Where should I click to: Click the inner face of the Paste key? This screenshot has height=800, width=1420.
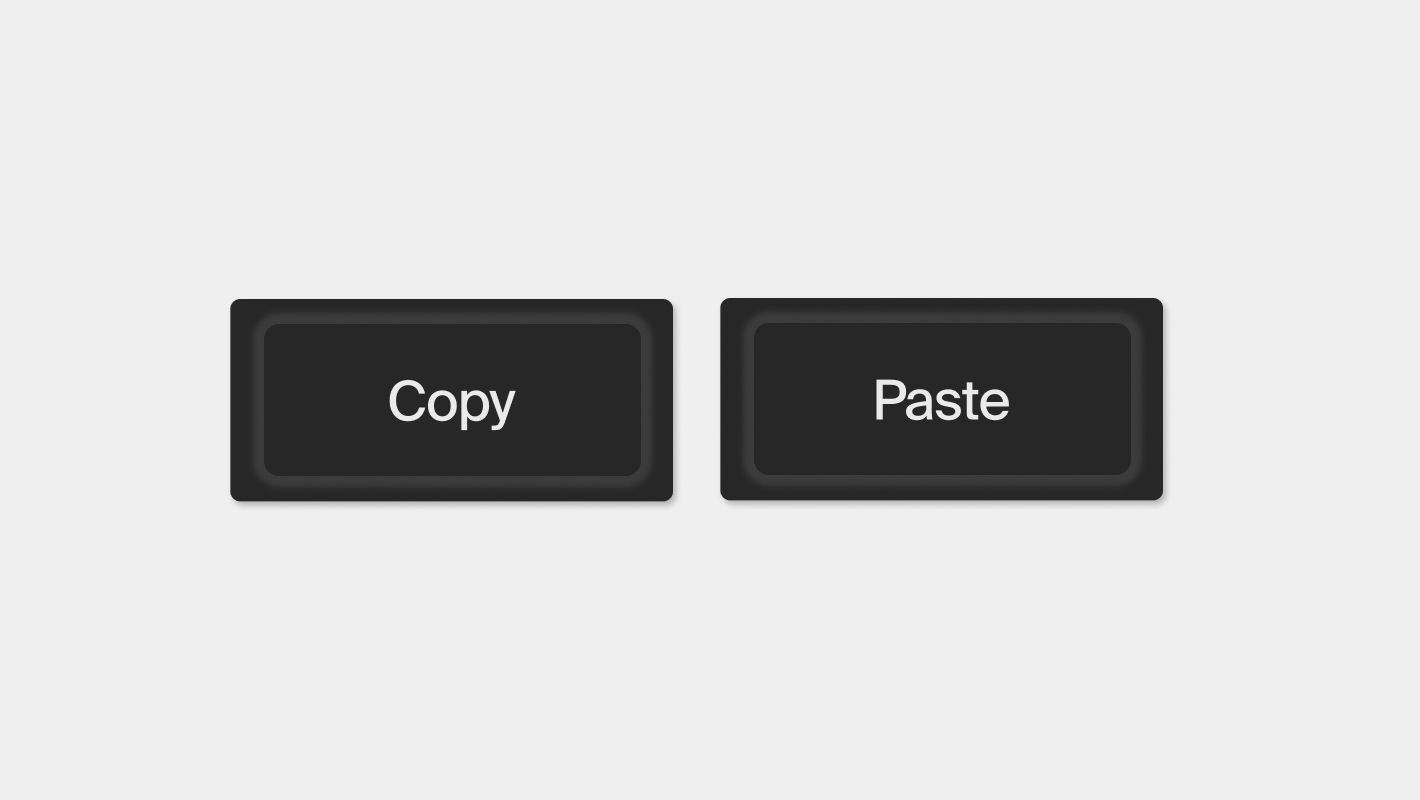click(942, 399)
